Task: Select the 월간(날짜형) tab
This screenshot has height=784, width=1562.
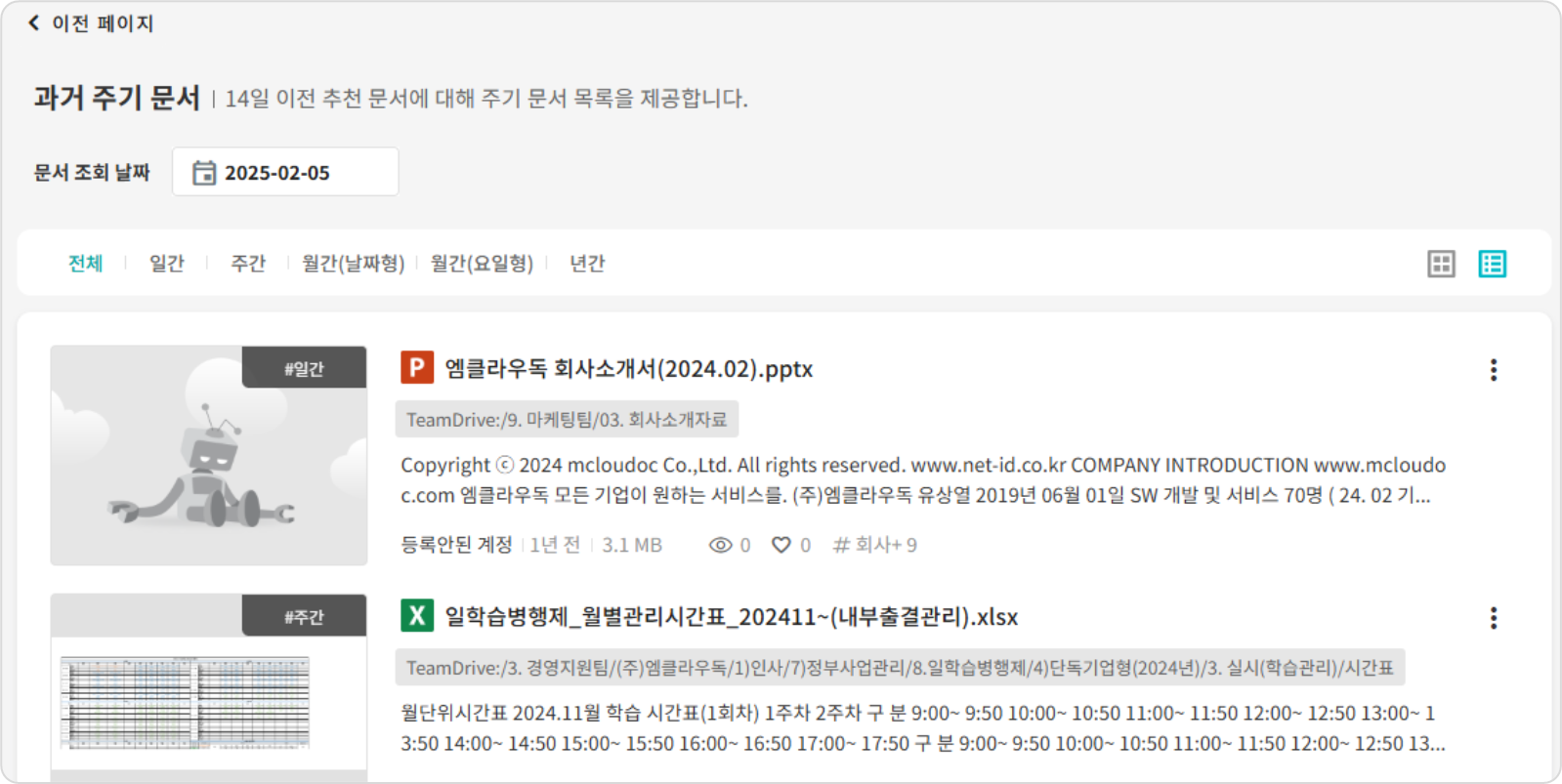Action: [353, 264]
